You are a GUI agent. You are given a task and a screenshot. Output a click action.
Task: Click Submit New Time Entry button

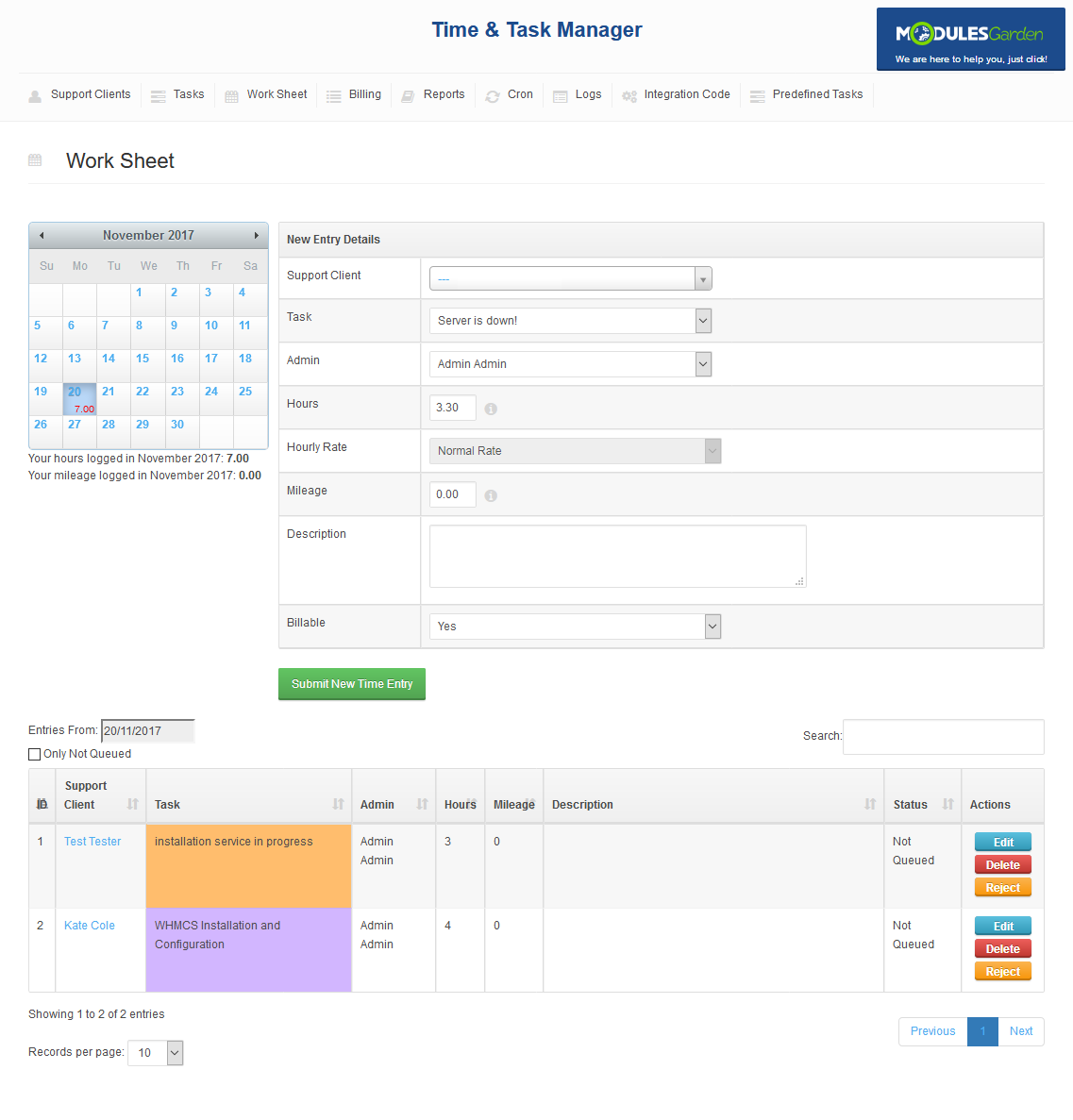352,684
